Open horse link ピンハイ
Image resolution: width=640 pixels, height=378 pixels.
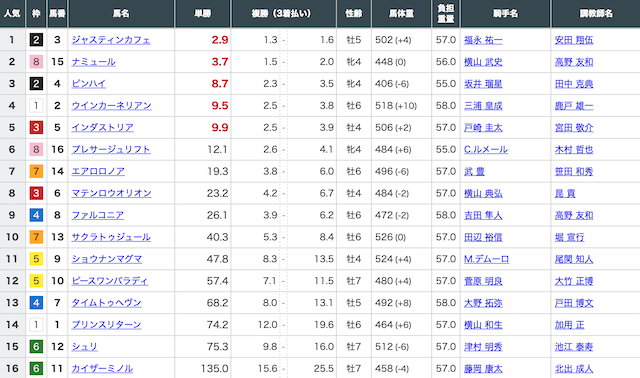click(x=89, y=84)
